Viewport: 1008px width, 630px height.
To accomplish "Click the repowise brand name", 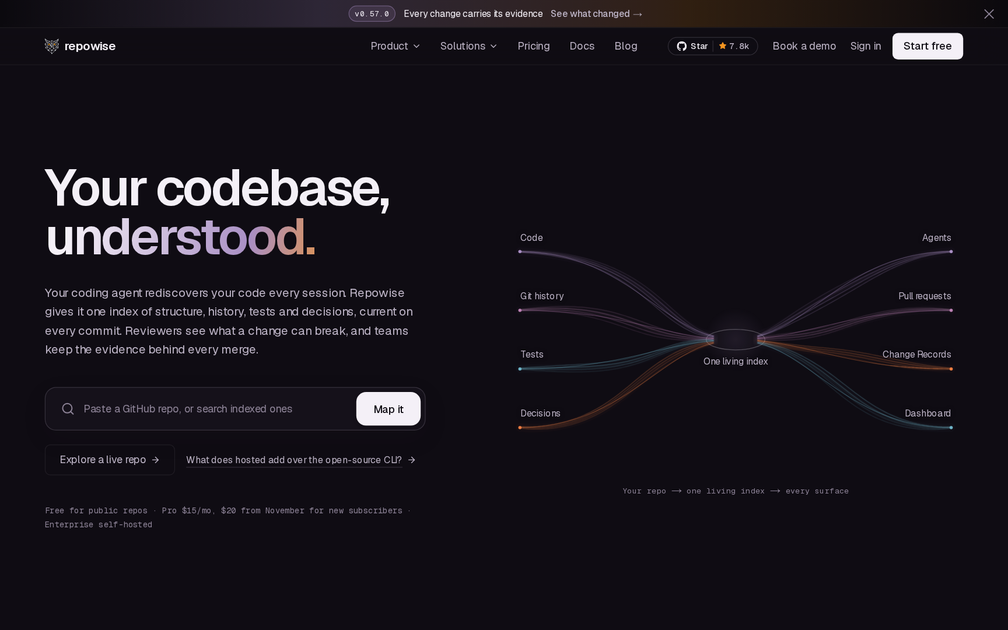I will point(90,46).
